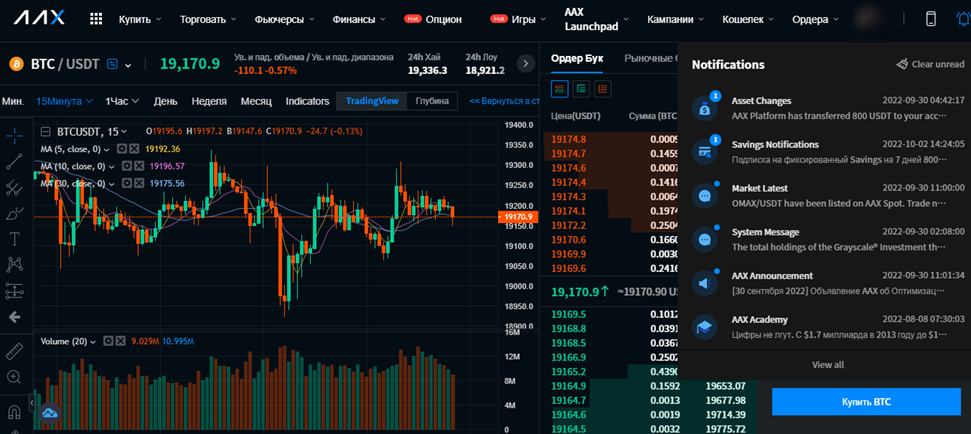Remove the MA (10, close, 0) indicator

click(x=138, y=167)
